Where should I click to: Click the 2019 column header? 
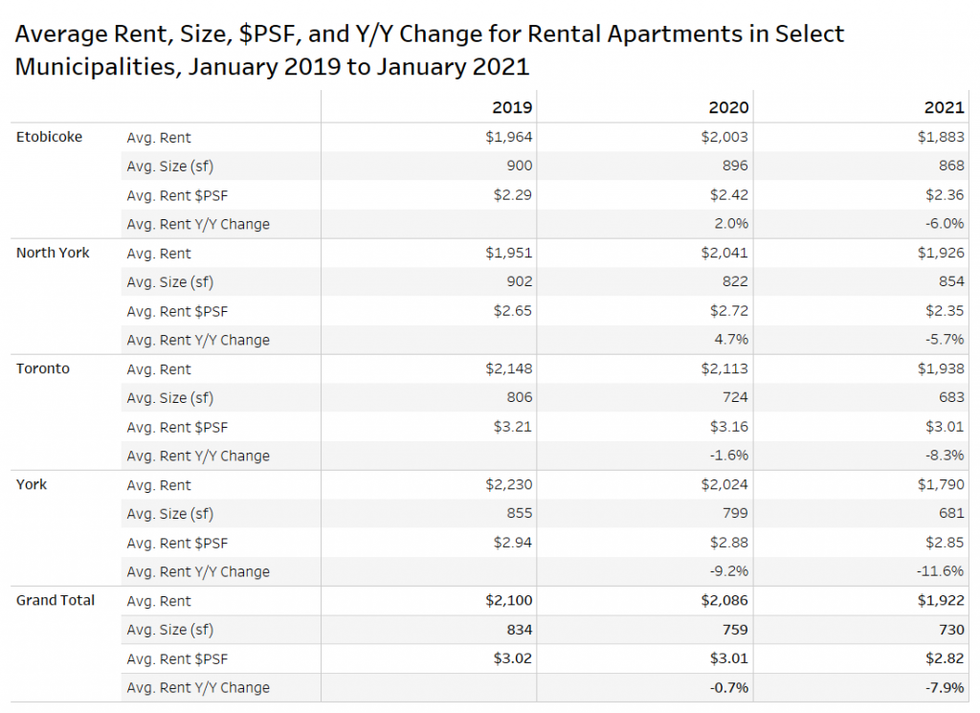[512, 107]
